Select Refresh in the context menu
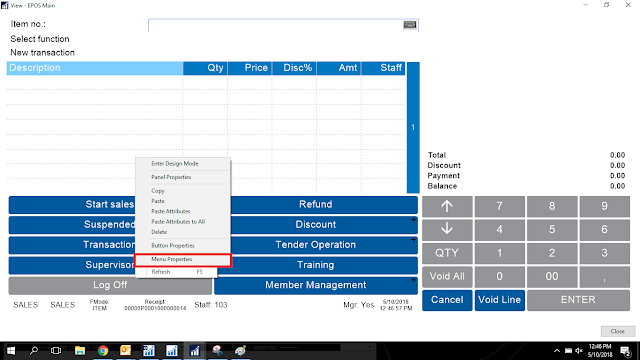Screen dimensions: 640x360 pyautogui.click(x=176, y=272)
